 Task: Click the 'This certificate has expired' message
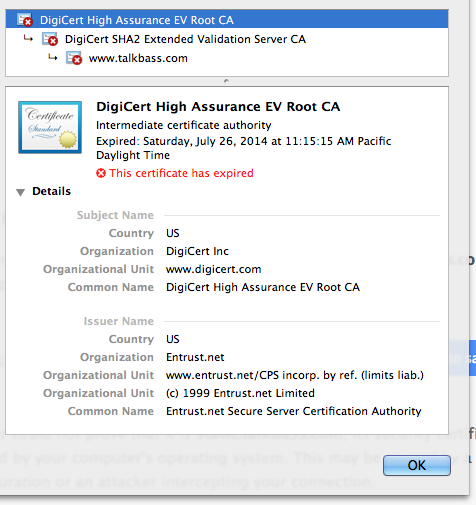[181, 173]
